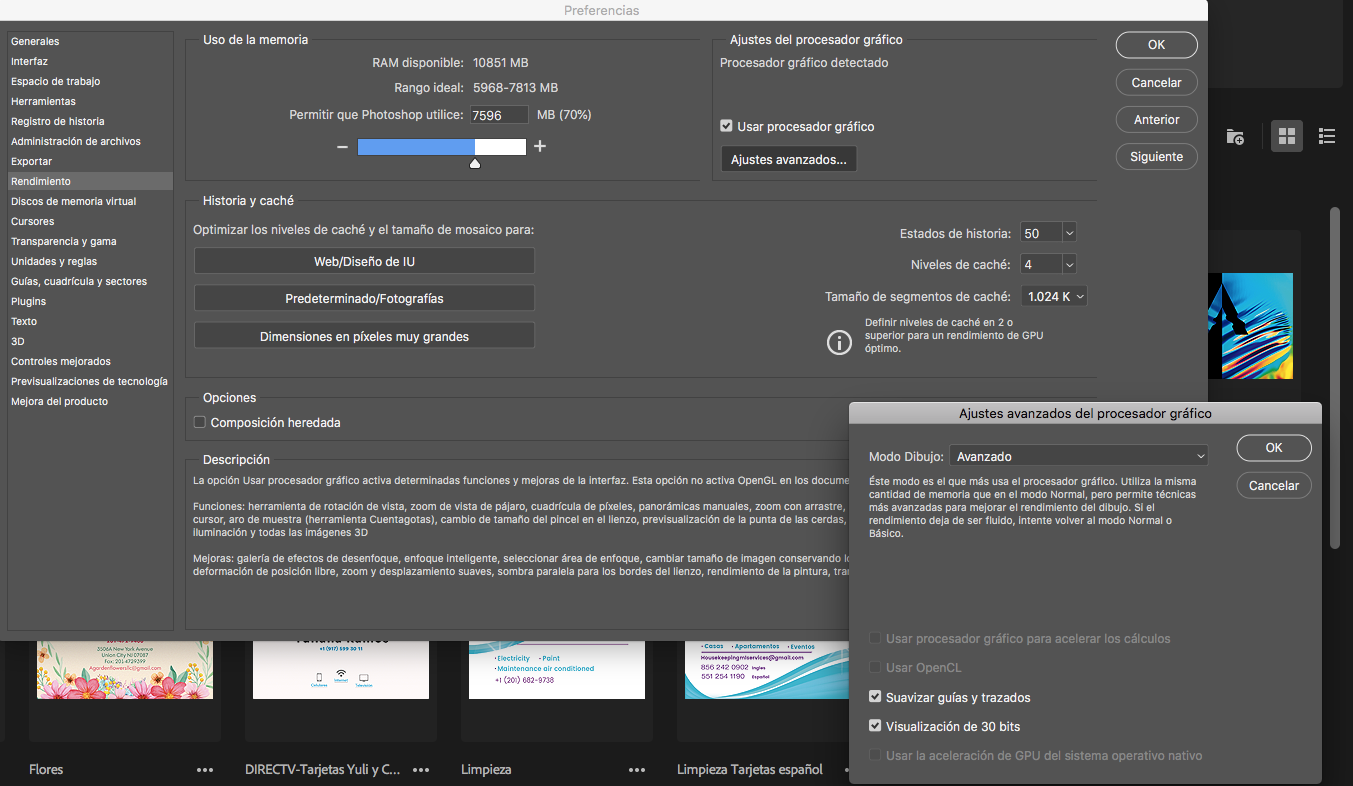Open the Estados de historia dropdown
Viewport: 1353px width, 786px height.
click(x=1047, y=231)
